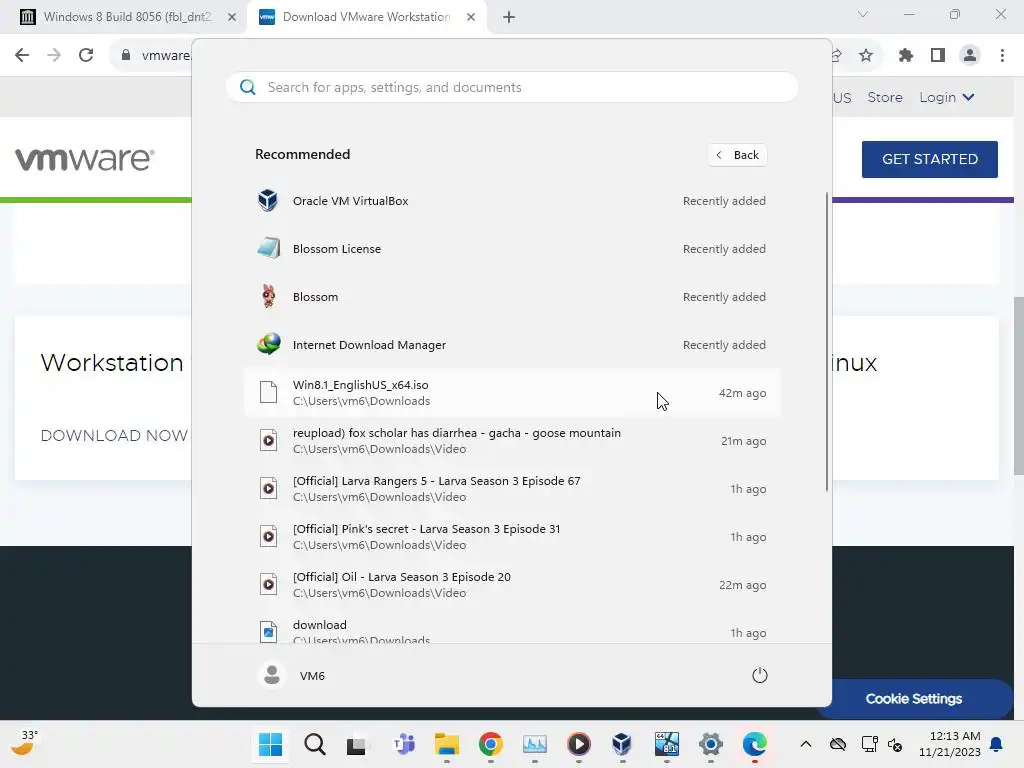1024x768 pixels.
Task: Open VirtualBox from the taskbar
Action: click(622, 744)
